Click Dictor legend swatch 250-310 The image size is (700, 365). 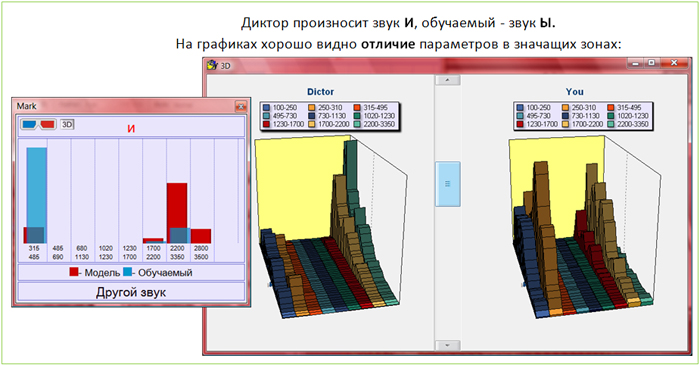point(312,108)
